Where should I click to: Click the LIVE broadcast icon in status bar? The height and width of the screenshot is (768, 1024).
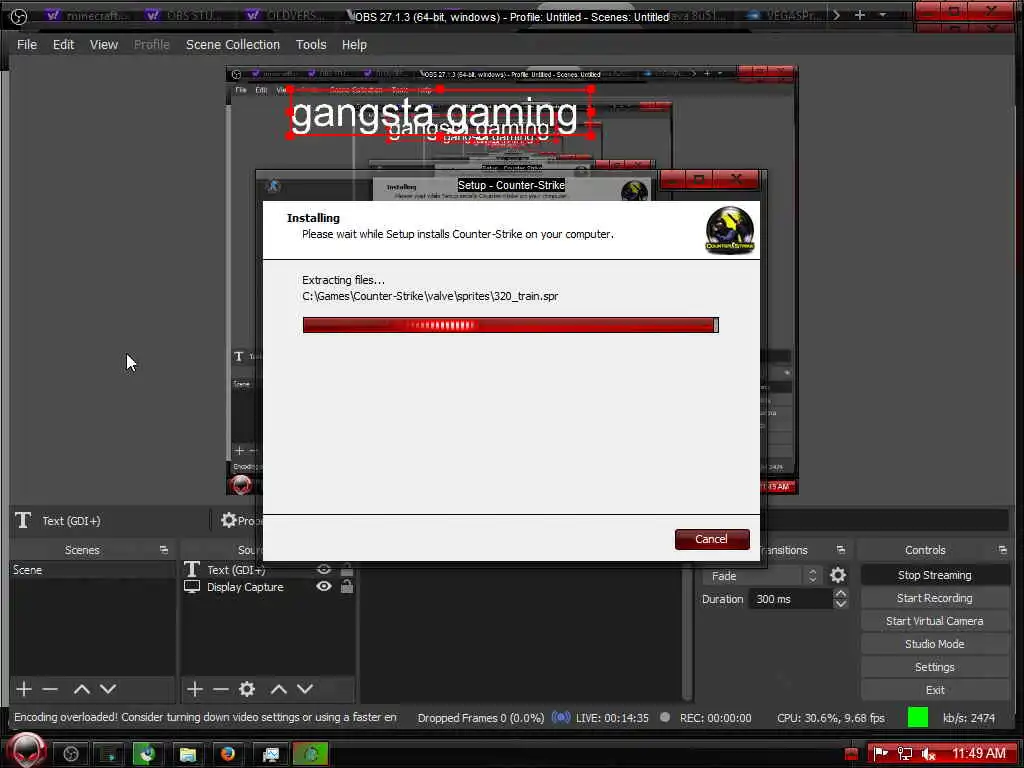561,717
